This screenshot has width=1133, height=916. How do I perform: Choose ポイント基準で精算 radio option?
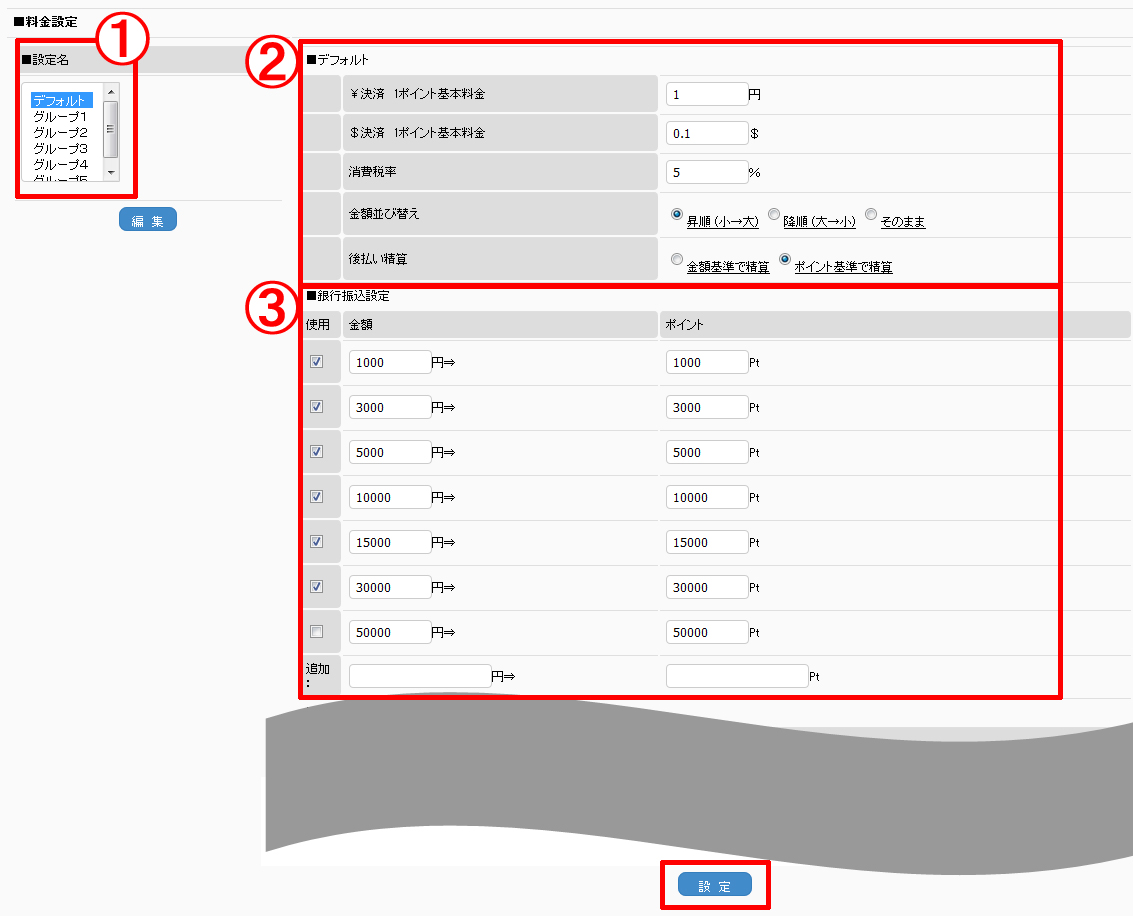[x=785, y=258]
